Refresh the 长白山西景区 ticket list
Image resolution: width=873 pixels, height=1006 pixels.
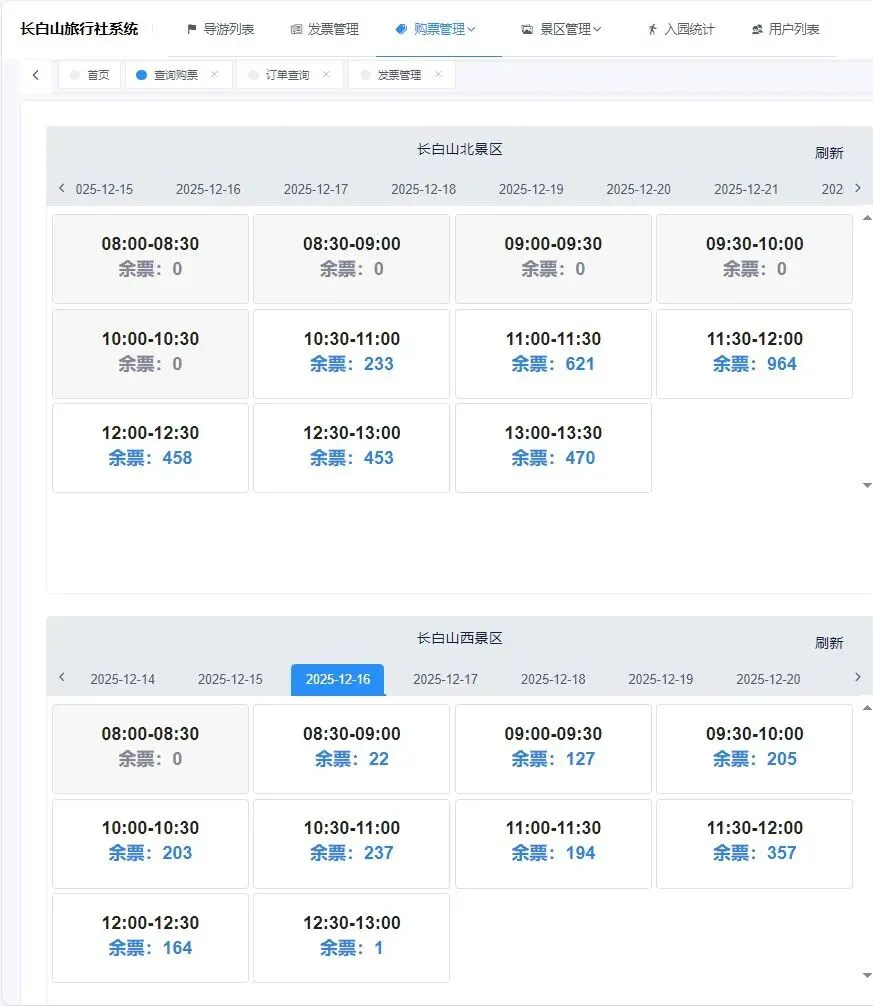click(829, 643)
